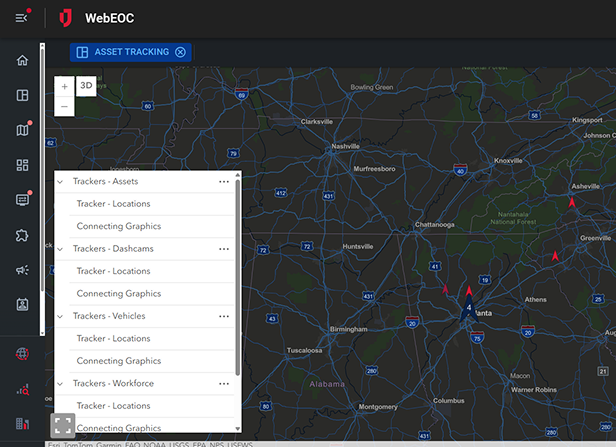This screenshot has height=447, width=616.
Task: Click the layer list vertical scrollbar
Action: point(238,280)
